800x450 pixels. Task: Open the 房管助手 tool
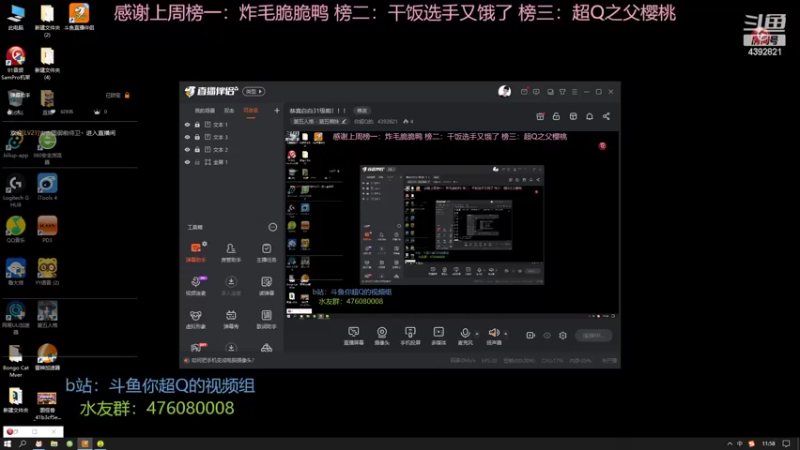tap(231, 252)
